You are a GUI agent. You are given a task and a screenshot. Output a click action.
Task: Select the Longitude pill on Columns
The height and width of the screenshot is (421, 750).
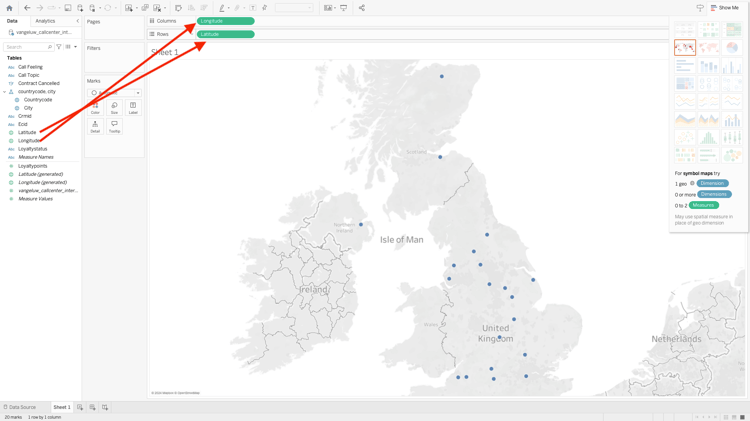pyautogui.click(x=225, y=21)
